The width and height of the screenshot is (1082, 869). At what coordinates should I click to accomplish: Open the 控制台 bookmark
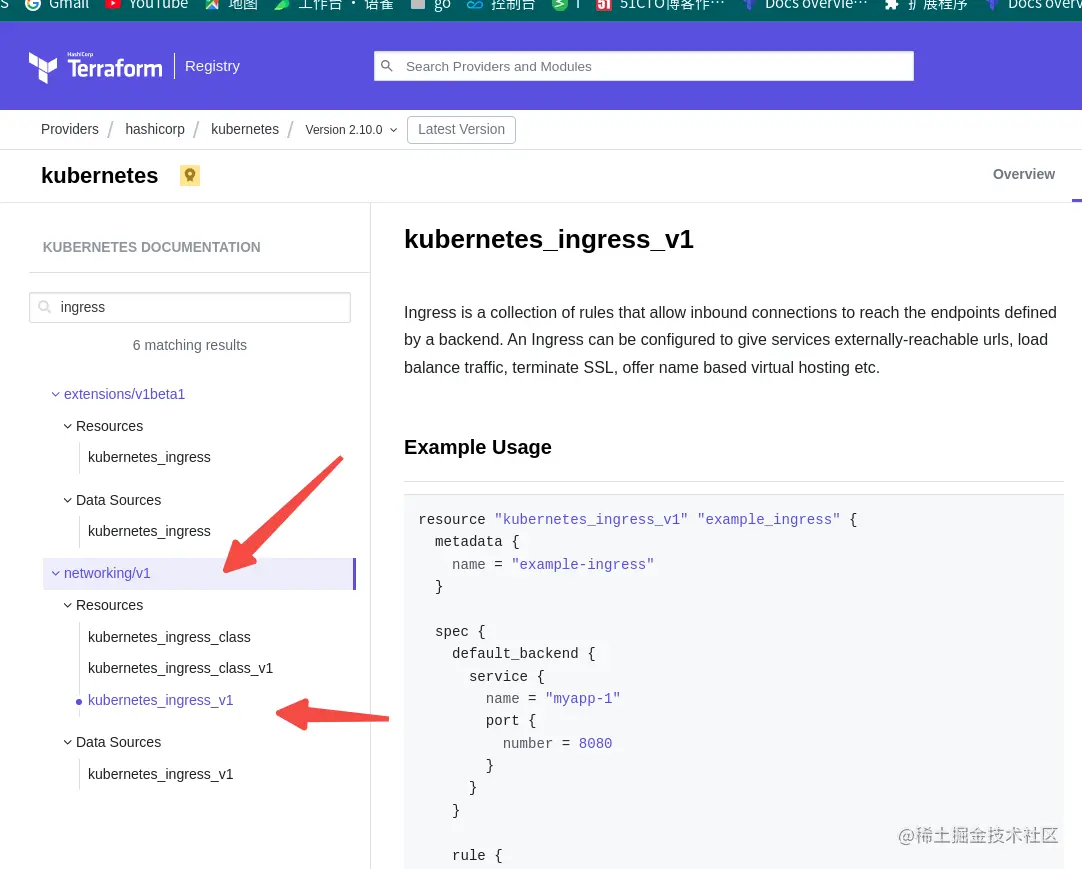[x=501, y=6]
